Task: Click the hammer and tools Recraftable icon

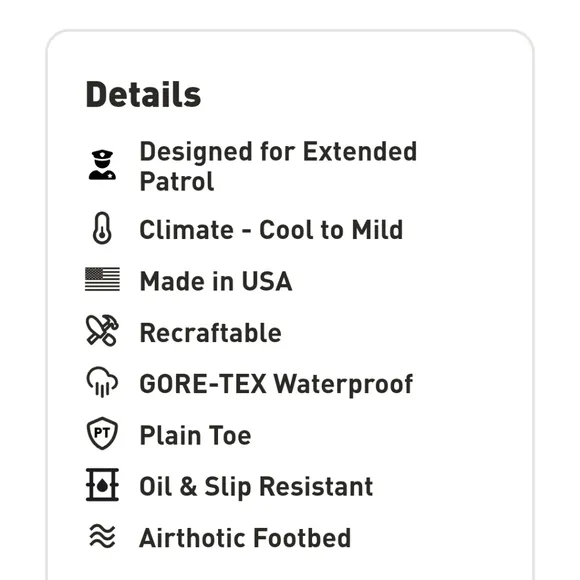Action: [102, 330]
